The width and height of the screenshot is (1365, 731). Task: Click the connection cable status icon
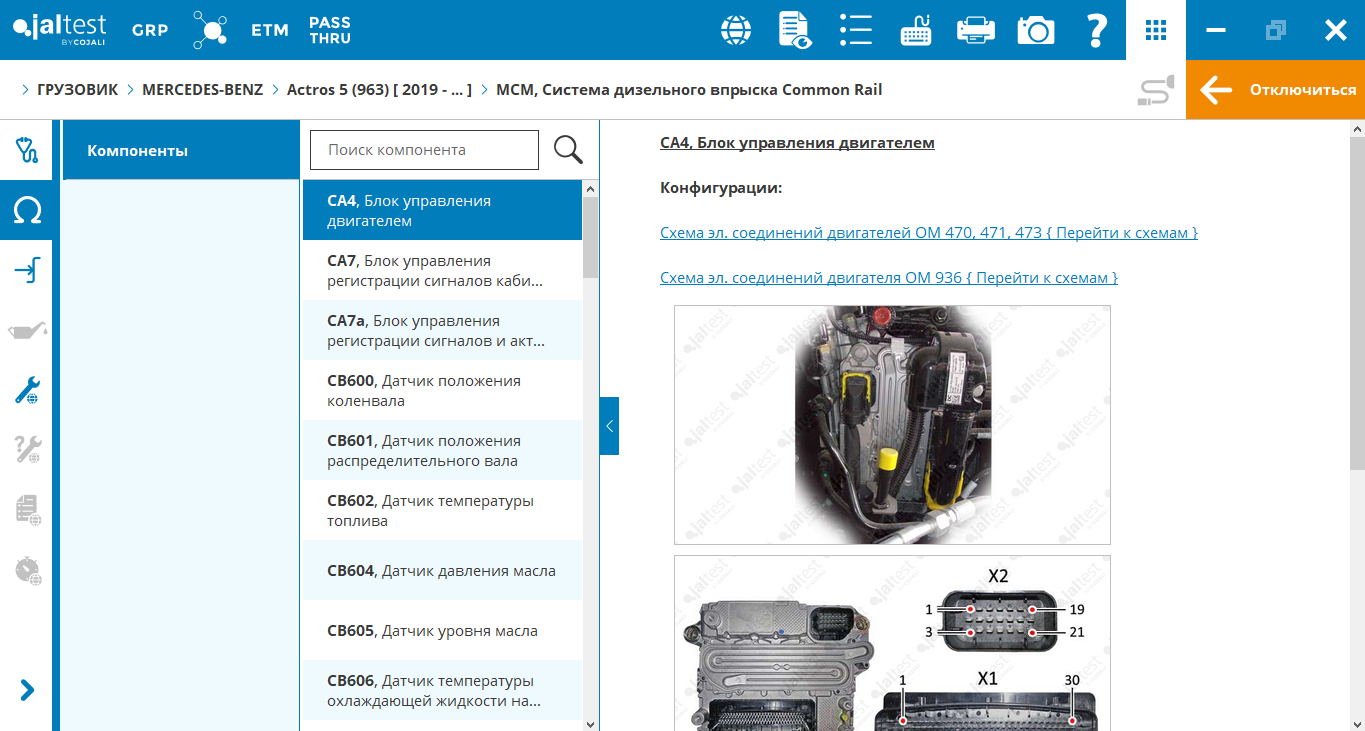point(1156,90)
